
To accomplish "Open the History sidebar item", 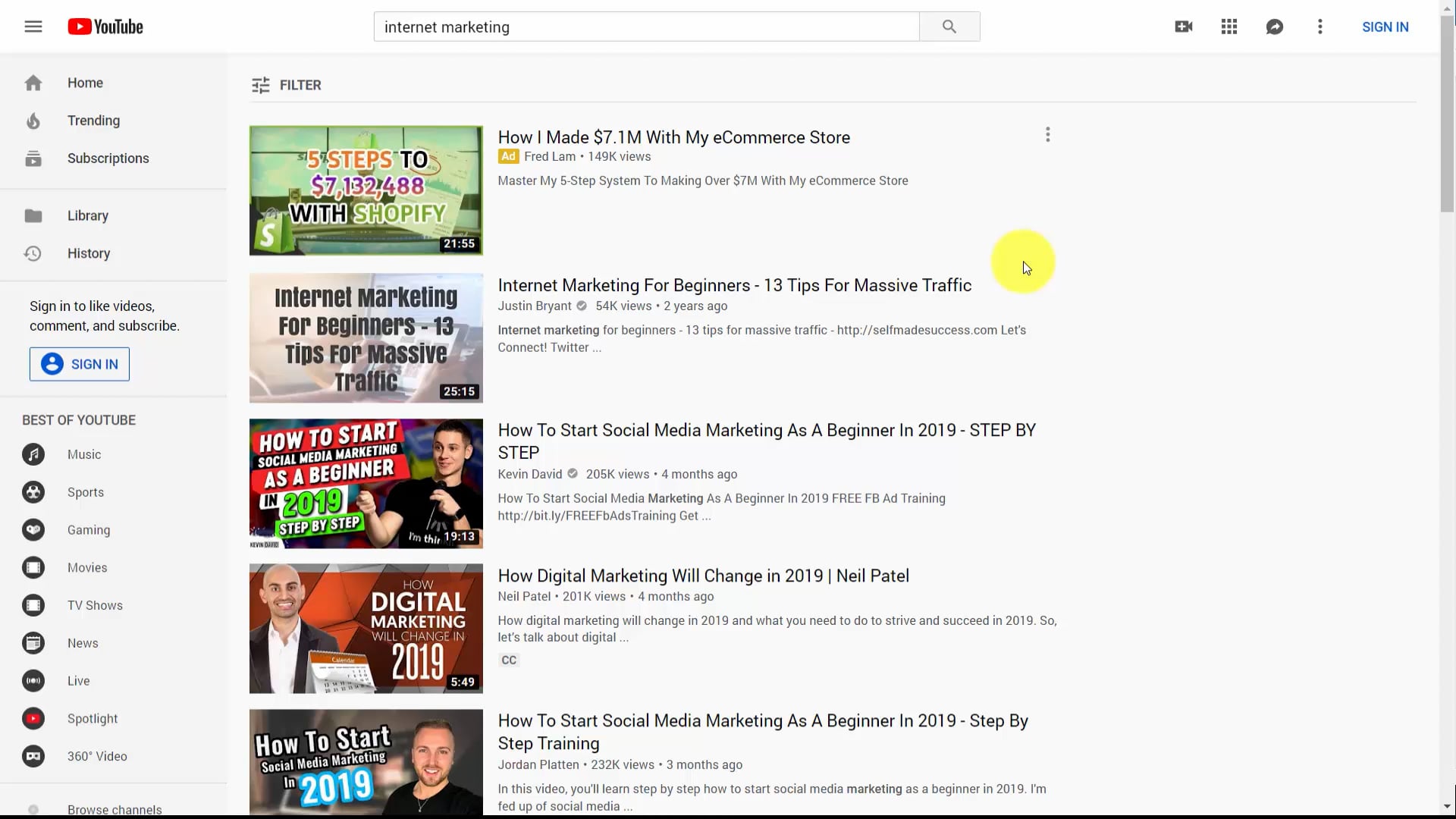I will coord(88,253).
